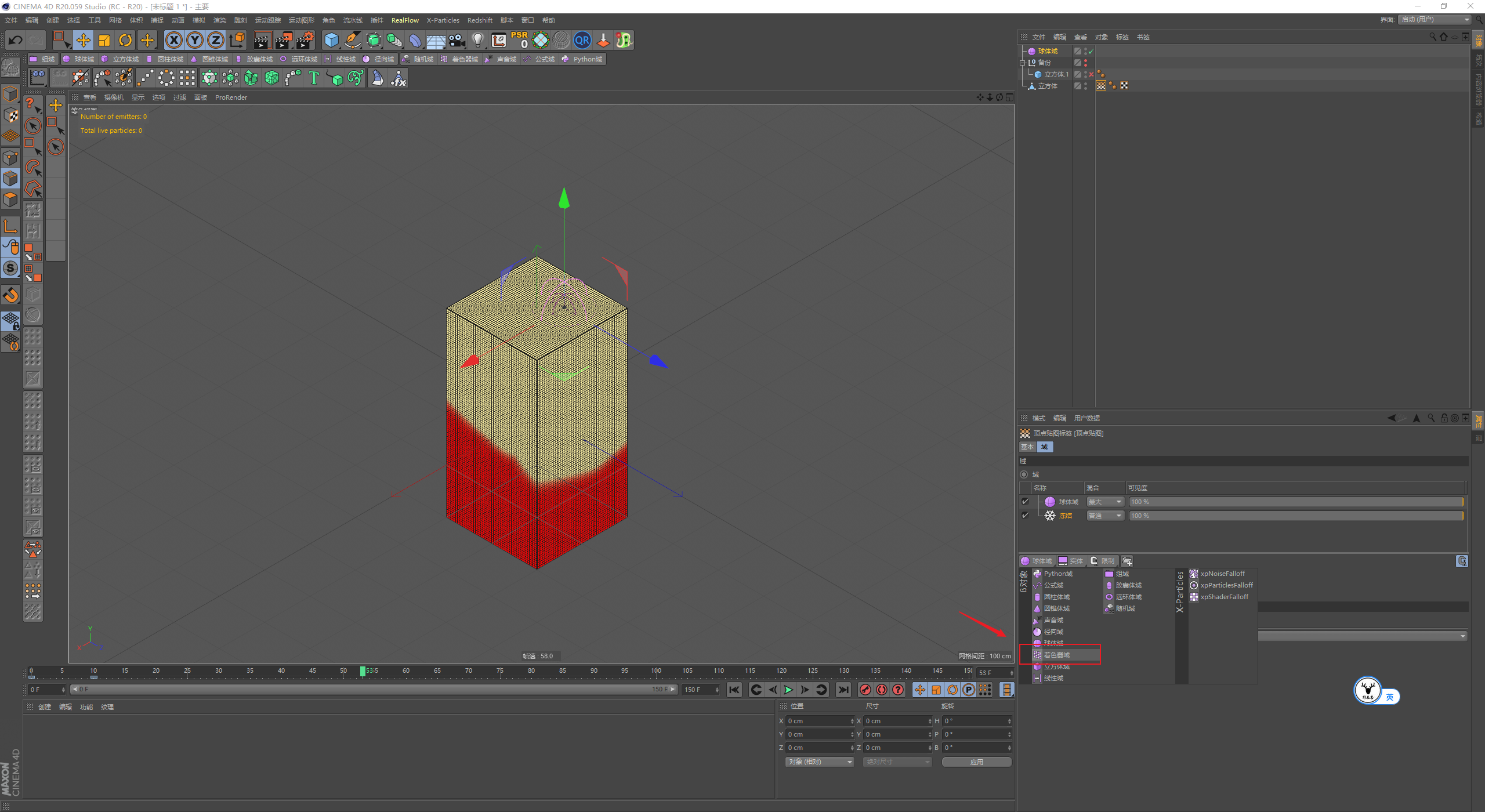Viewport: 1485px width, 812px height.
Task: Open the 普通 blend mode dropdown
Action: pyautogui.click(x=1105, y=516)
